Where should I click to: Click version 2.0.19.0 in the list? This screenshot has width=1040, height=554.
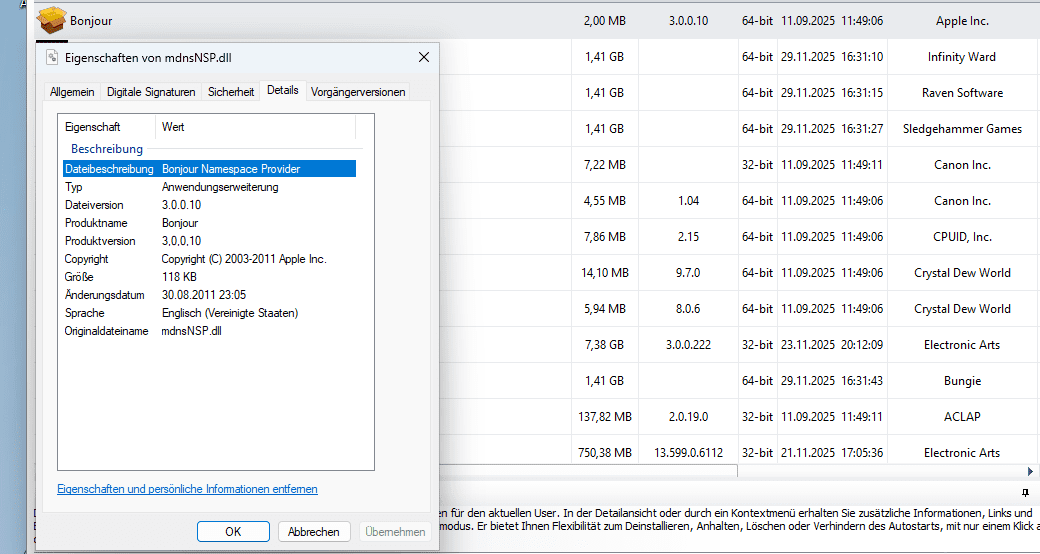click(x=688, y=417)
